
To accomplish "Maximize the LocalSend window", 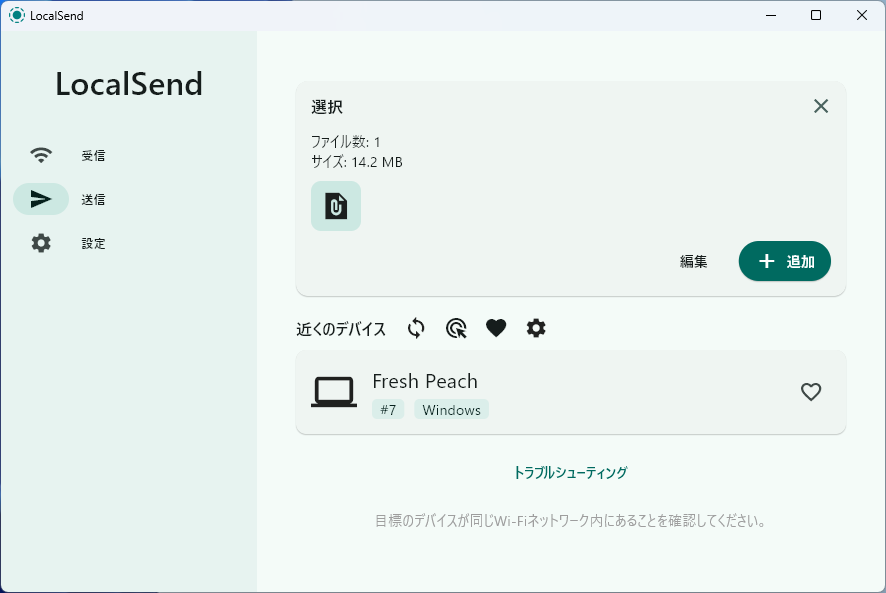I will click(815, 15).
